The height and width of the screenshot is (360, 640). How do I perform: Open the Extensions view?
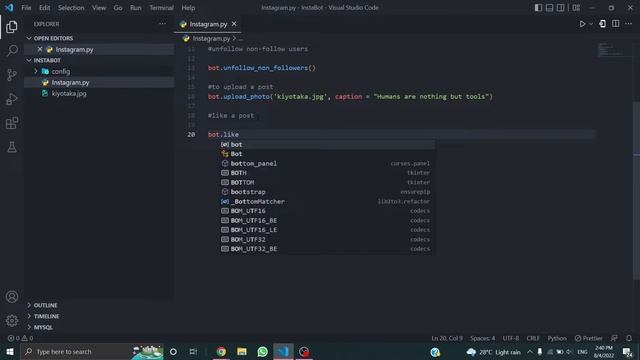pyautogui.click(x=12, y=123)
